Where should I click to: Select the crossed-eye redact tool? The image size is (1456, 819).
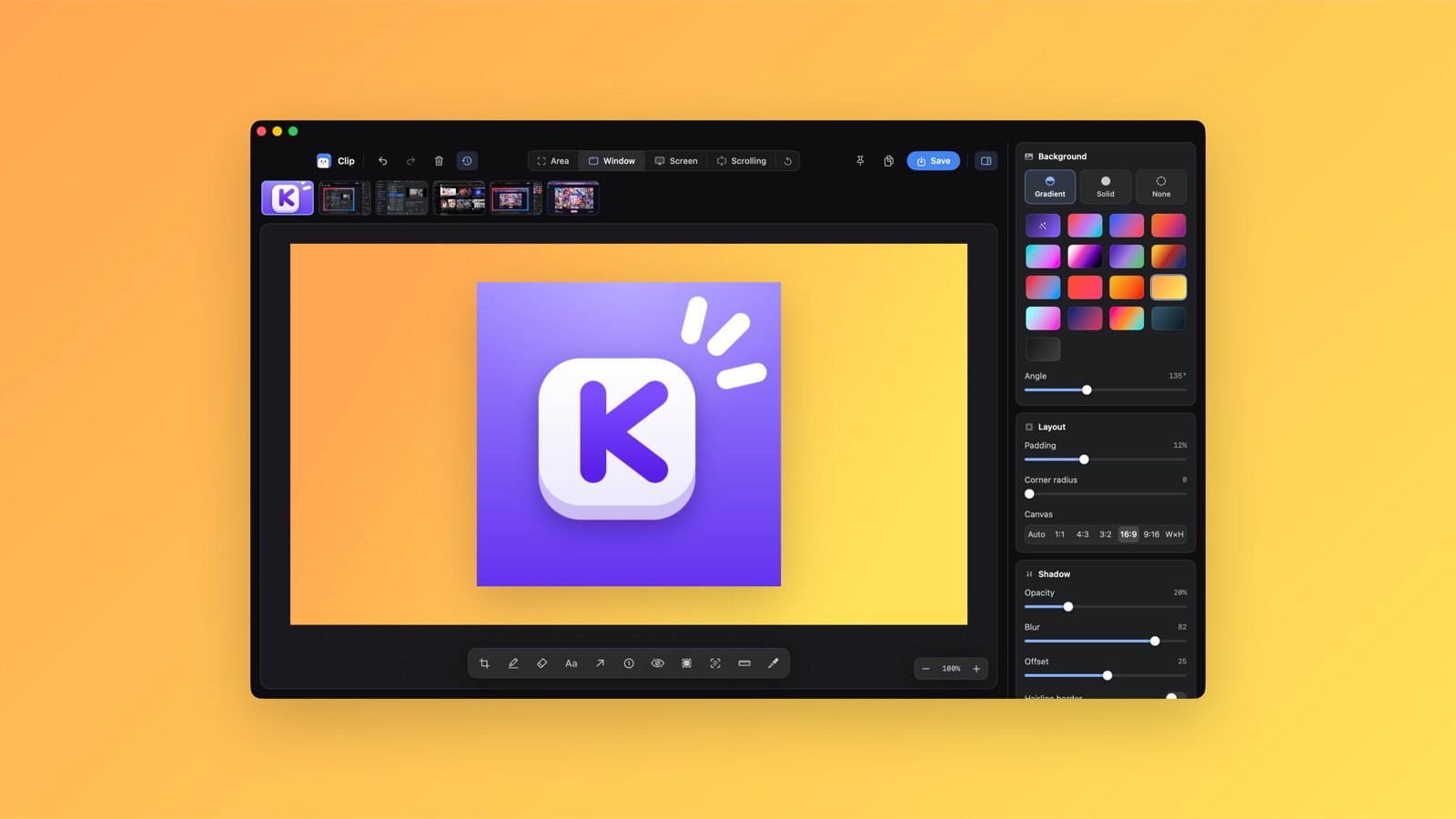click(x=658, y=663)
